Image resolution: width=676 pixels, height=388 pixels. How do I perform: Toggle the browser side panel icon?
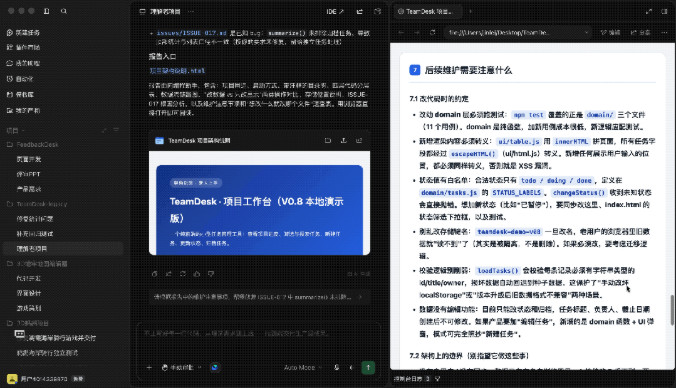(664, 12)
